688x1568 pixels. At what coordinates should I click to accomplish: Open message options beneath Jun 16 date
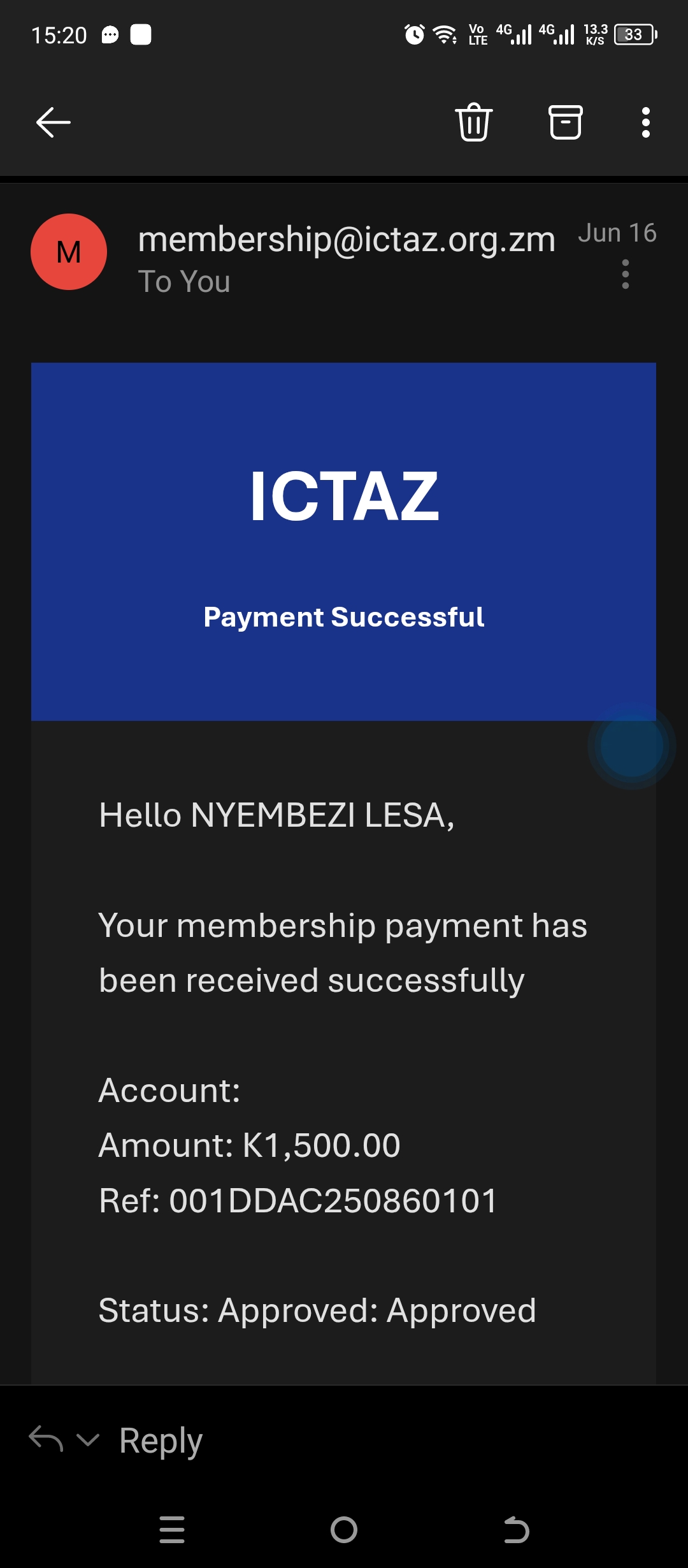click(626, 274)
